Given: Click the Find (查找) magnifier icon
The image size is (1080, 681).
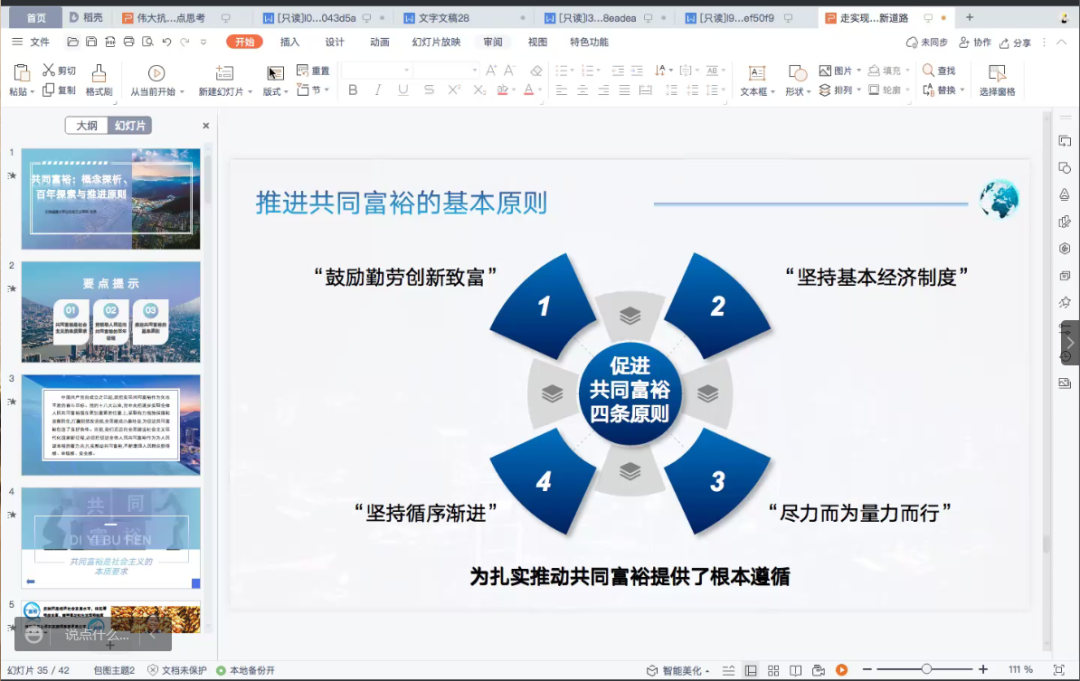Looking at the screenshot, I should [929, 71].
